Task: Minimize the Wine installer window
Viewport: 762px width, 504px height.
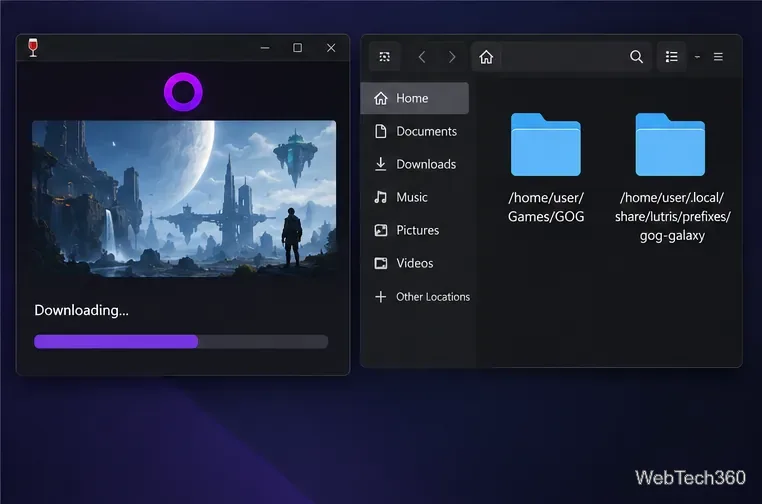Action: click(265, 48)
